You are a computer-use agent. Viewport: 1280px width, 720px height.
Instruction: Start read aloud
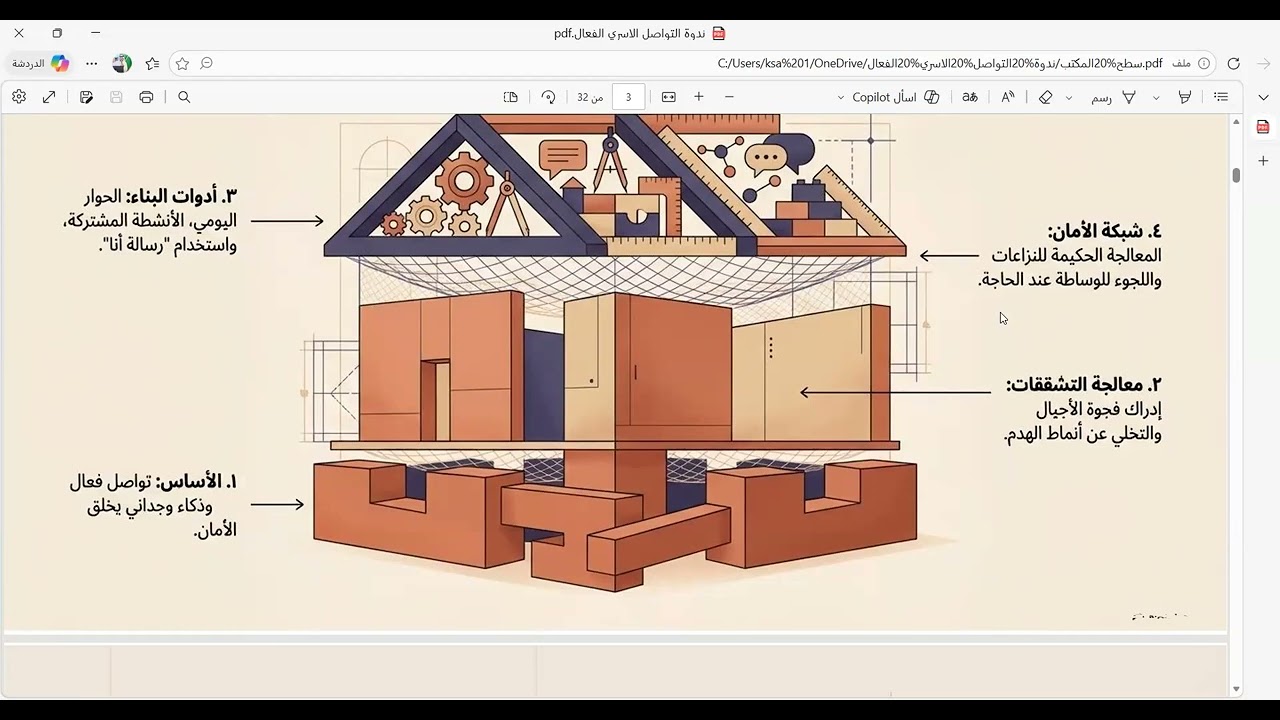(x=1008, y=97)
